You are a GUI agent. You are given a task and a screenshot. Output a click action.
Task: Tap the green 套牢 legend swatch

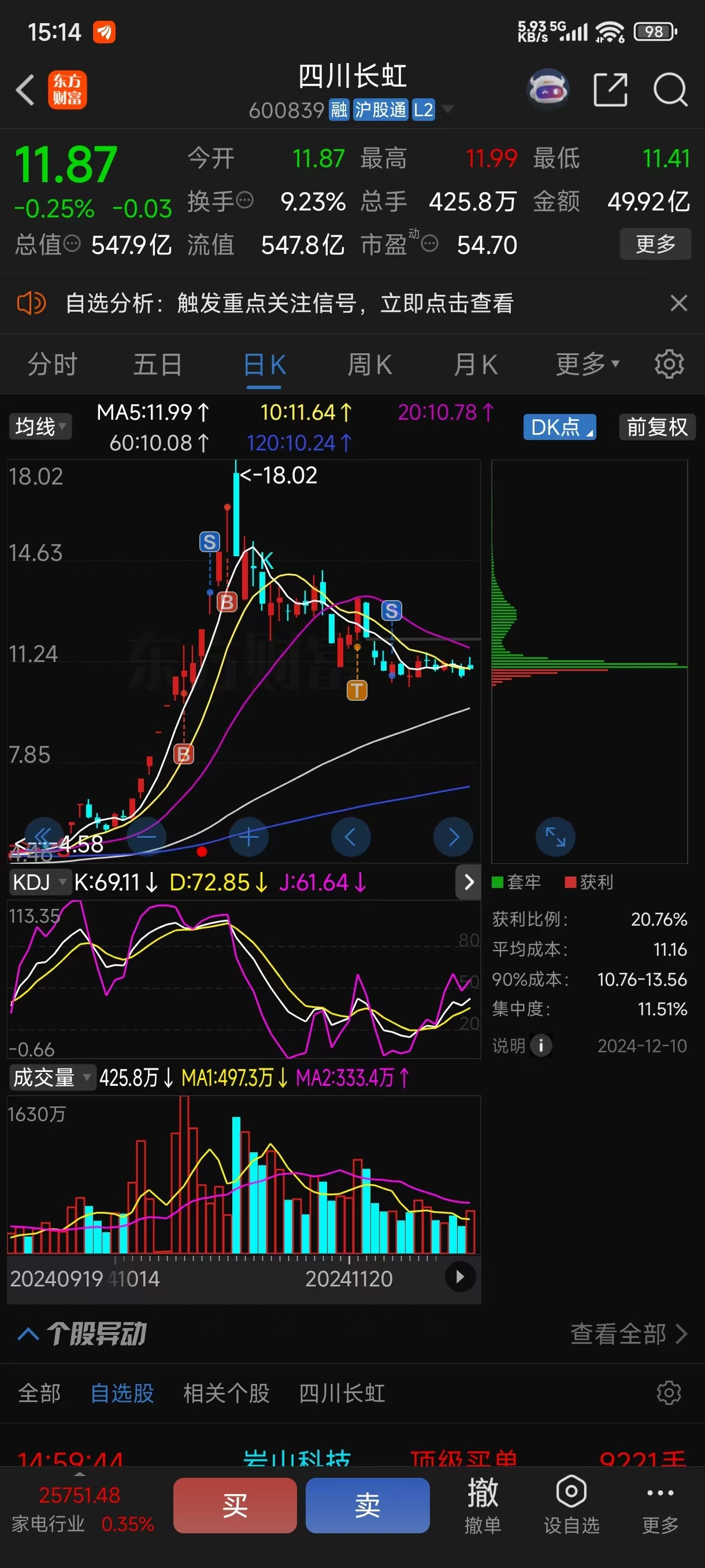497,881
